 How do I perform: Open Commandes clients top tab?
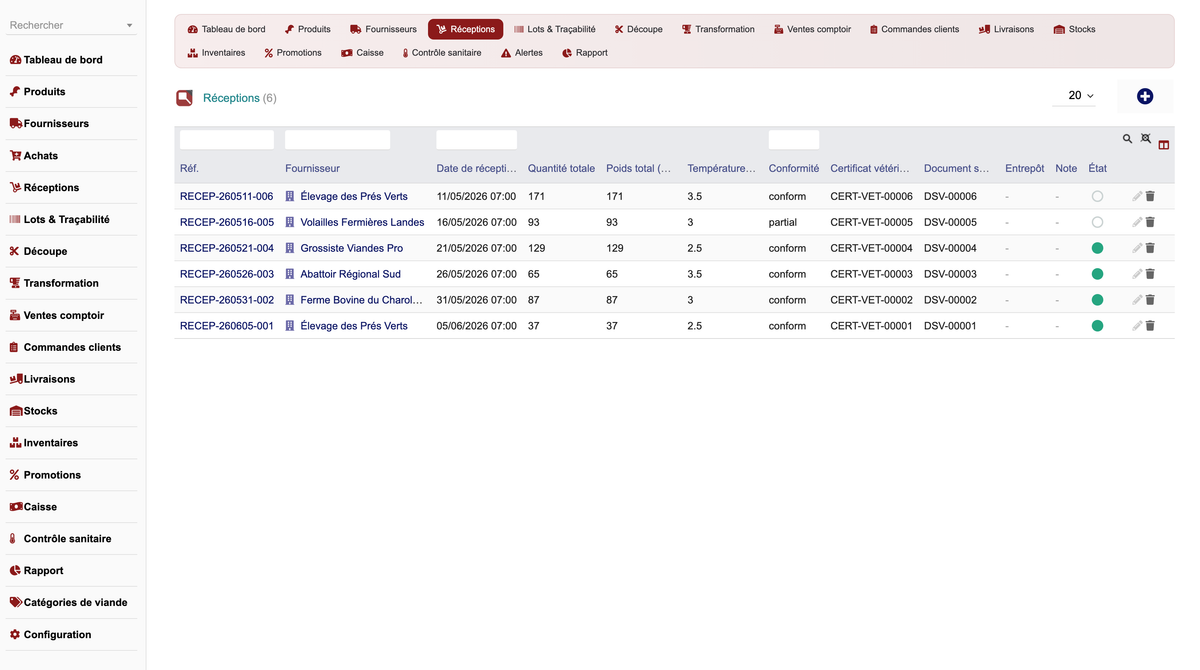(x=914, y=29)
